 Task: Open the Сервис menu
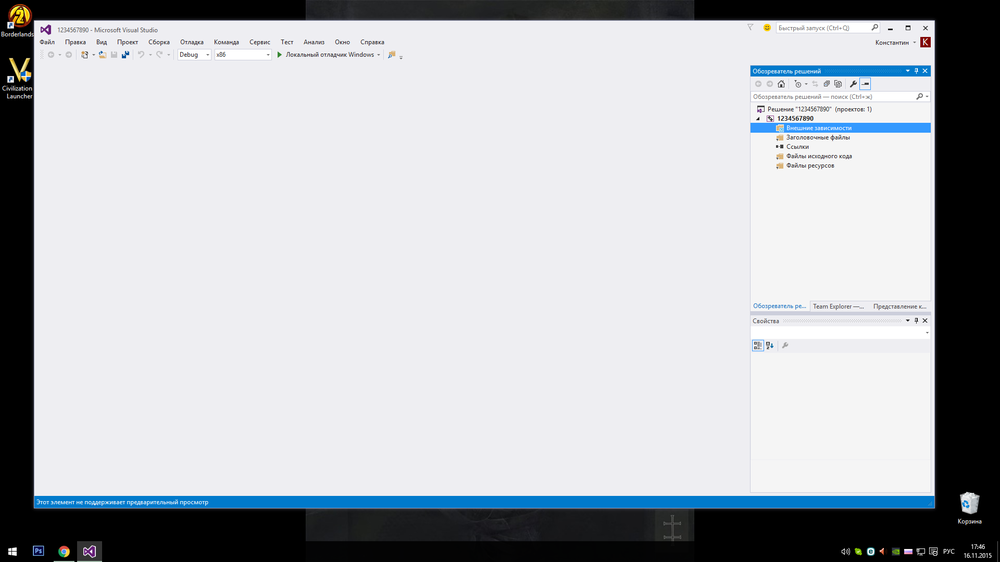click(260, 42)
